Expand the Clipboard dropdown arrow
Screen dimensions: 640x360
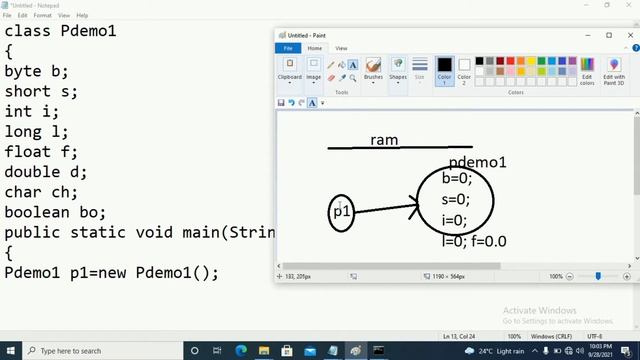click(x=290, y=83)
